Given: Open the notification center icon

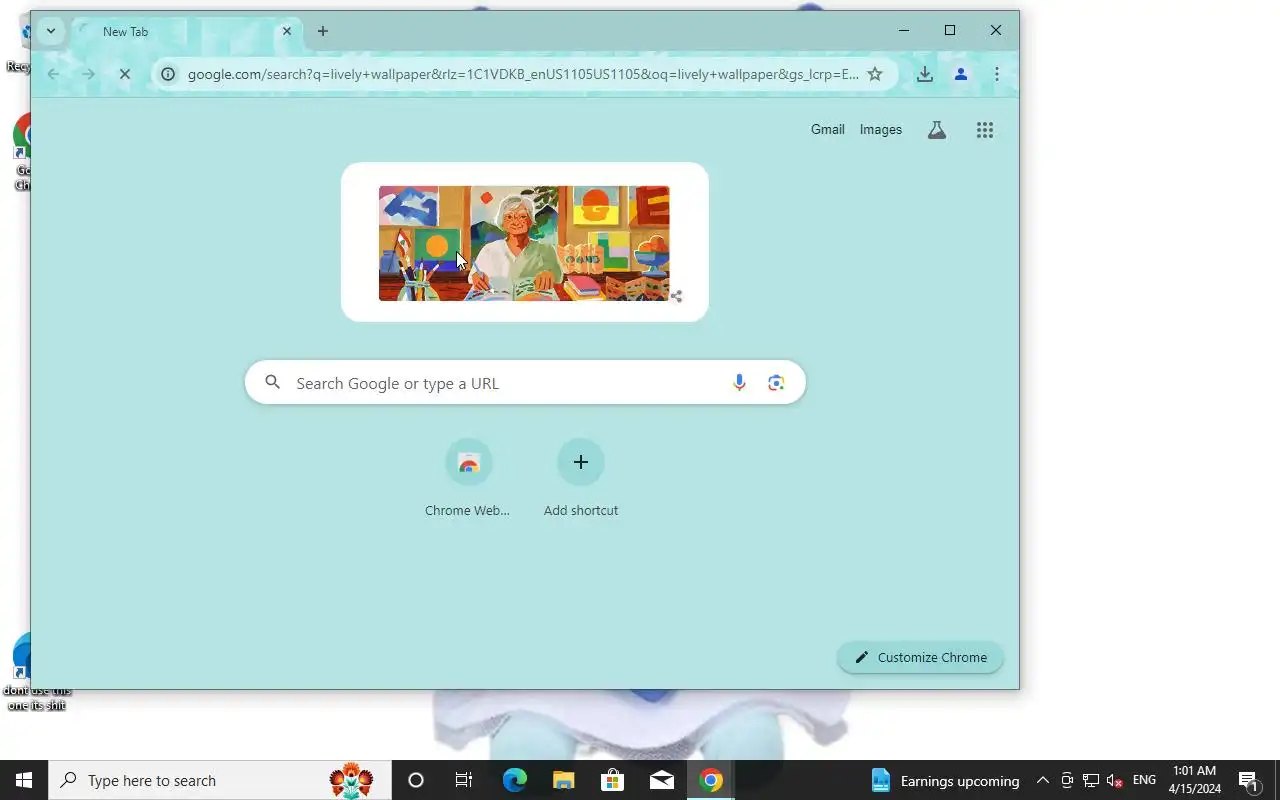Looking at the screenshot, I should click(x=1248, y=780).
